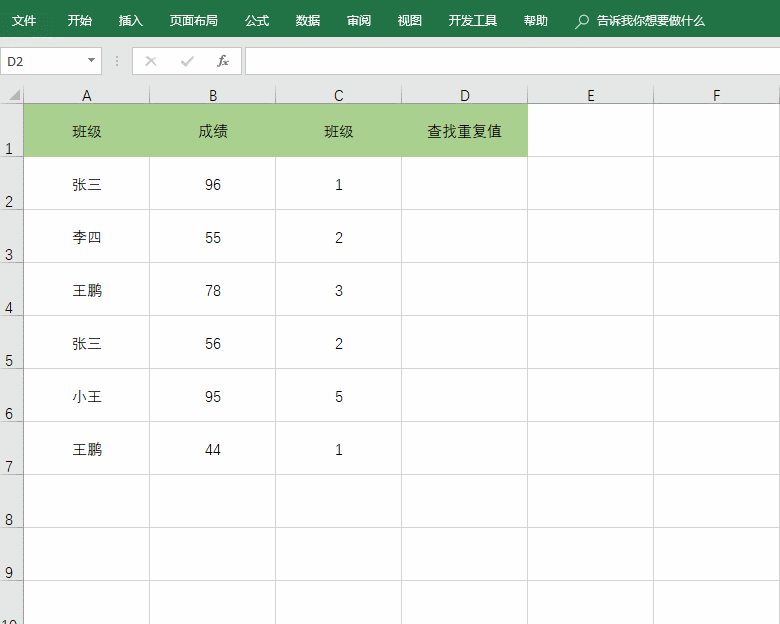Select row 5 header
The image size is (780, 624).
coord(11,342)
